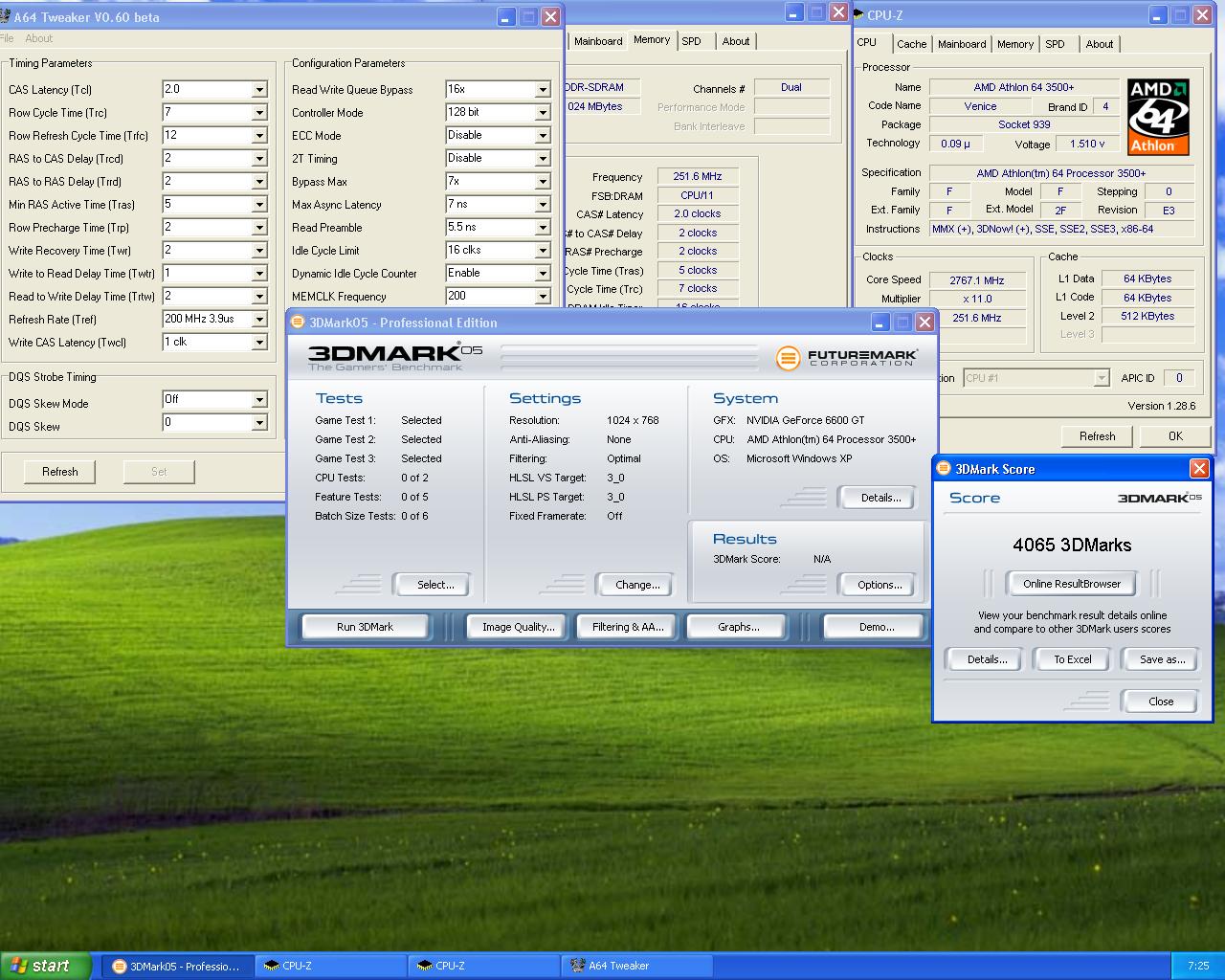1225x980 pixels.
Task: Open the Dynamic Idle Cycle Counter dropdown
Action: click(x=543, y=273)
